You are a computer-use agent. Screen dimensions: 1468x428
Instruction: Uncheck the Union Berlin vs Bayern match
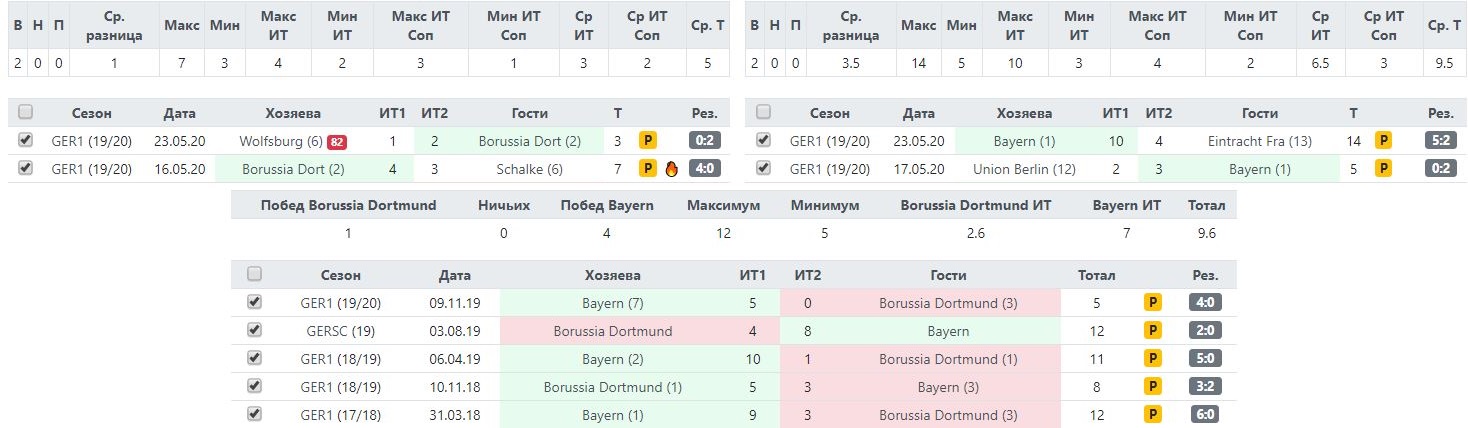coord(764,168)
